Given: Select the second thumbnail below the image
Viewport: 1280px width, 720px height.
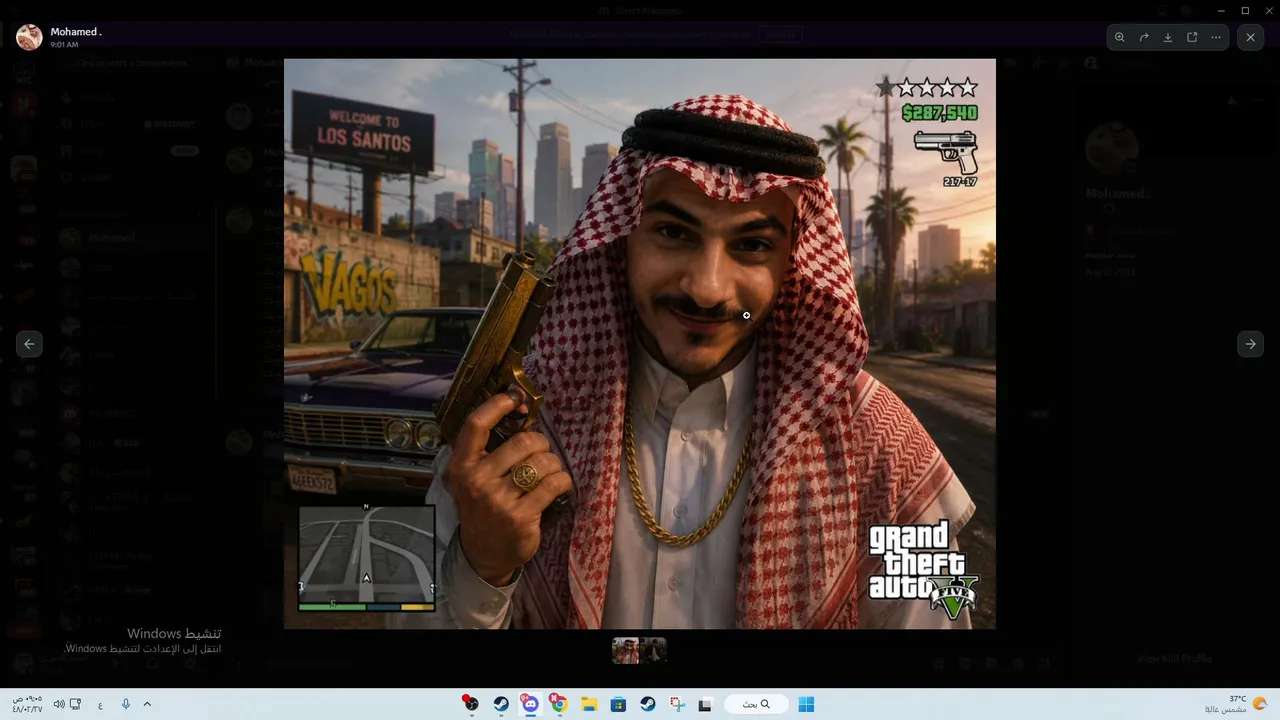Looking at the screenshot, I should click(653, 651).
